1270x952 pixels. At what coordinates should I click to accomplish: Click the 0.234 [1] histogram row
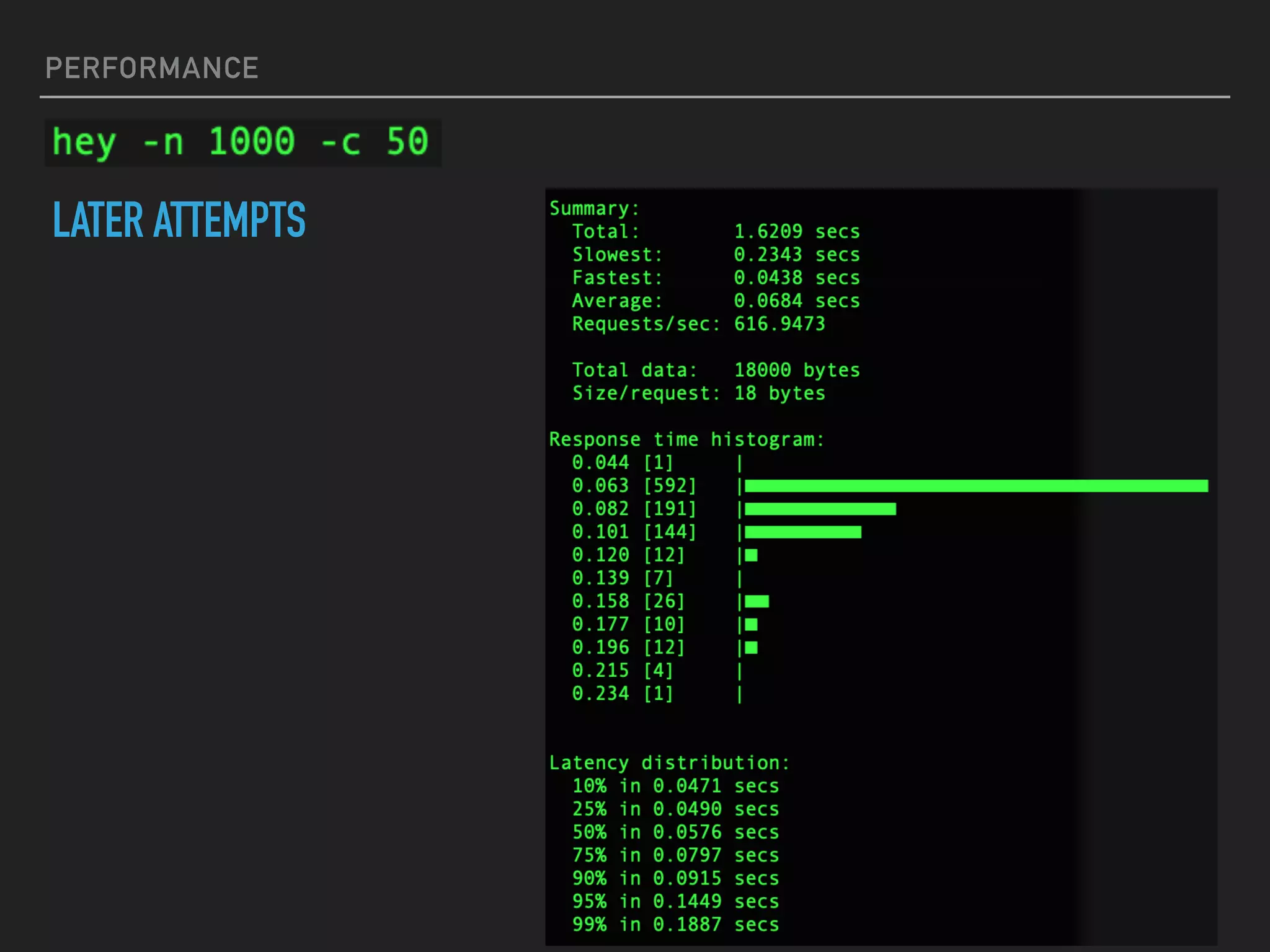click(622, 694)
